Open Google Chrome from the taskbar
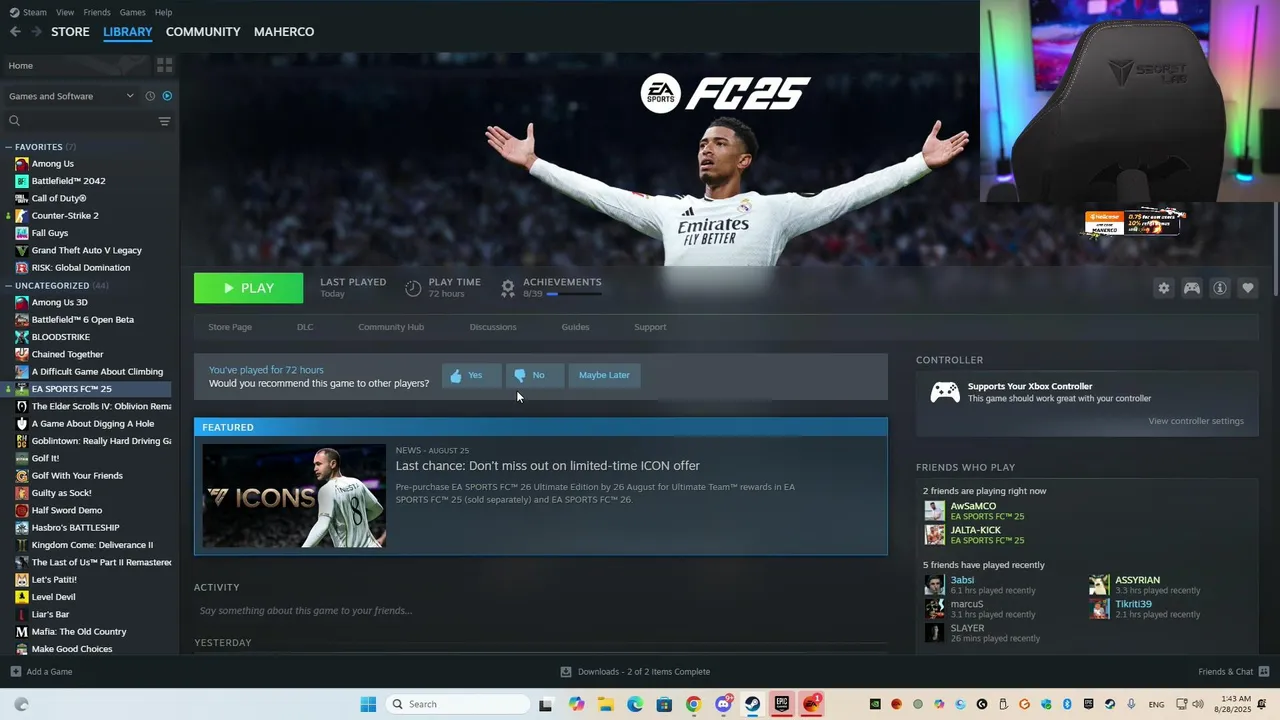This screenshot has height=720, width=1280. click(693, 704)
